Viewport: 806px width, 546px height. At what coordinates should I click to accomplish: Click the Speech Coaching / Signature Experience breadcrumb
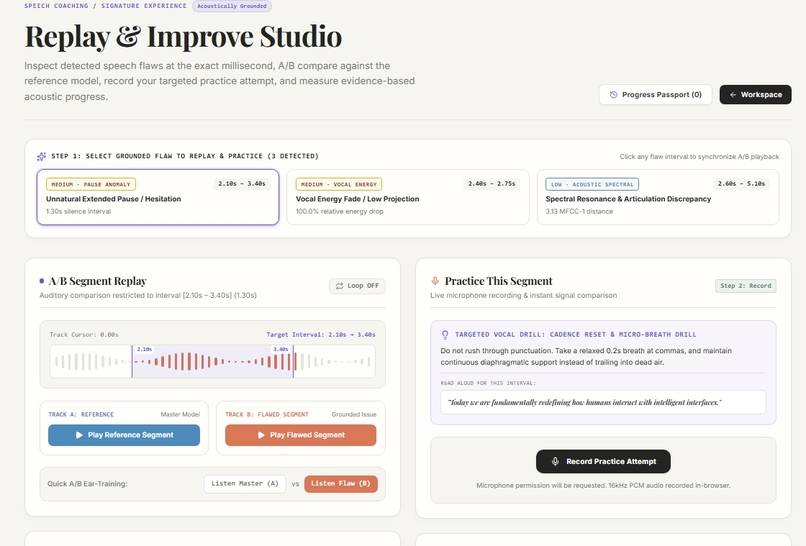[105, 6]
